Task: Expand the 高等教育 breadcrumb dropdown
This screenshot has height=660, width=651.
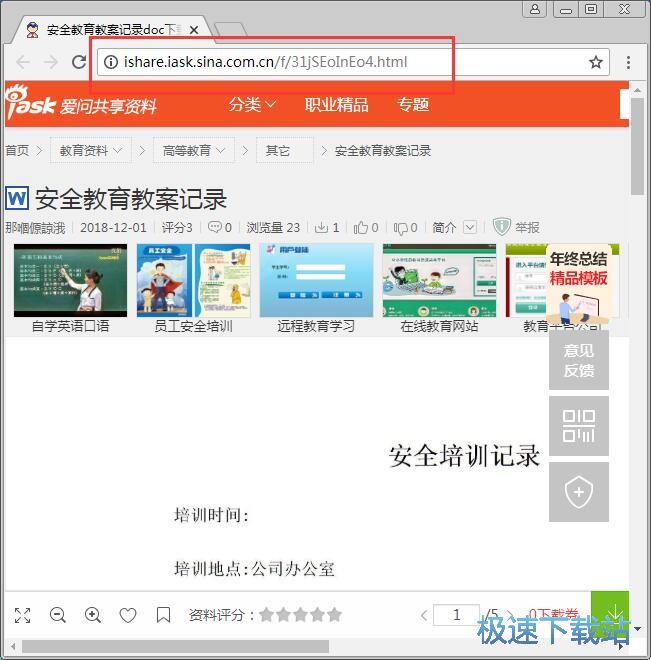Action: [x=195, y=151]
